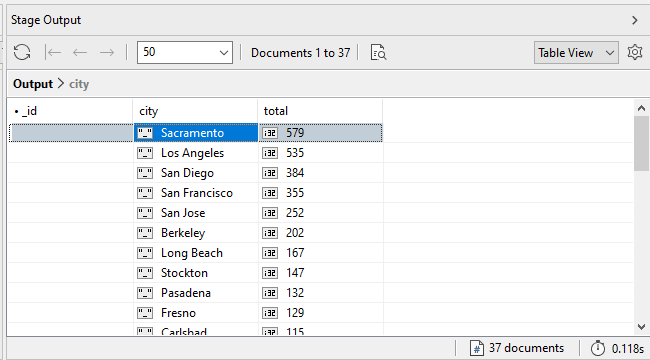Select the Pasadena city cell
The width and height of the screenshot is (650, 360).
196,293
